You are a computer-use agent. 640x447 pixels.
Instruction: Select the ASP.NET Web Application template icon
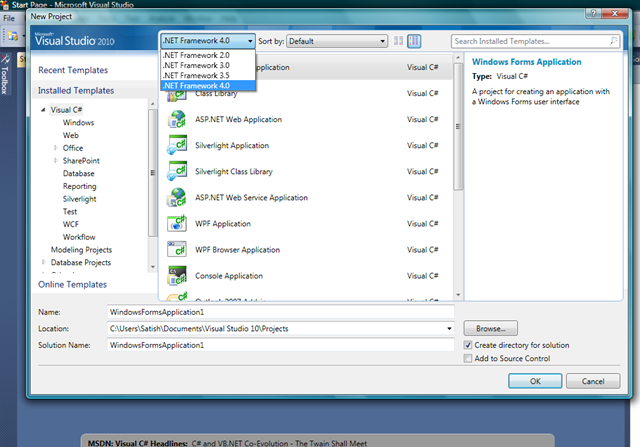(x=177, y=120)
